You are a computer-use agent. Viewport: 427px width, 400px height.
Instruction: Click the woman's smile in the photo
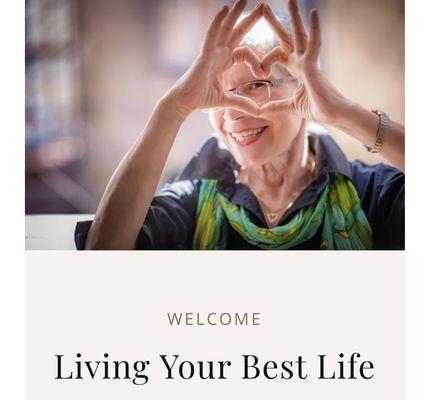coord(248,135)
